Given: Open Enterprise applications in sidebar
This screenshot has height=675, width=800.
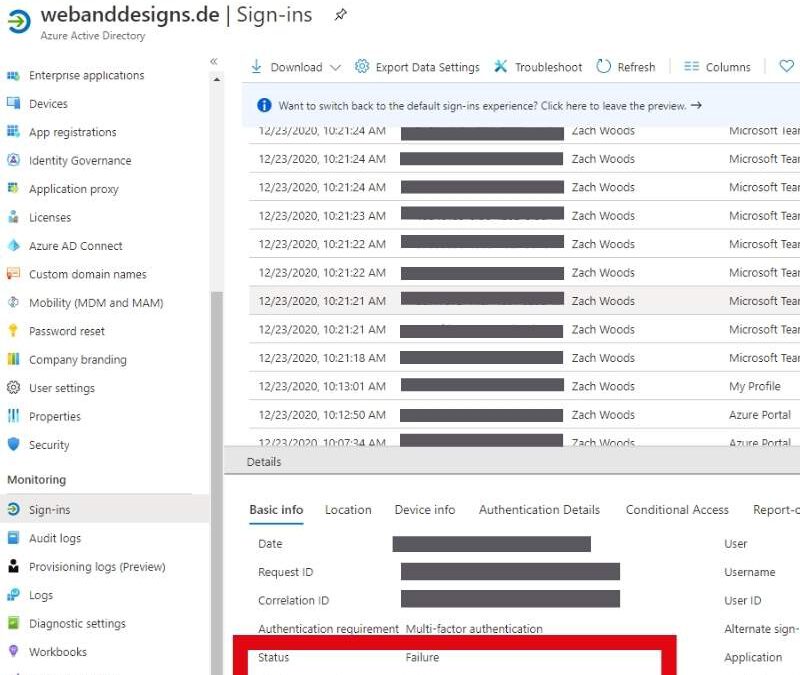Looking at the screenshot, I should coord(87,76).
